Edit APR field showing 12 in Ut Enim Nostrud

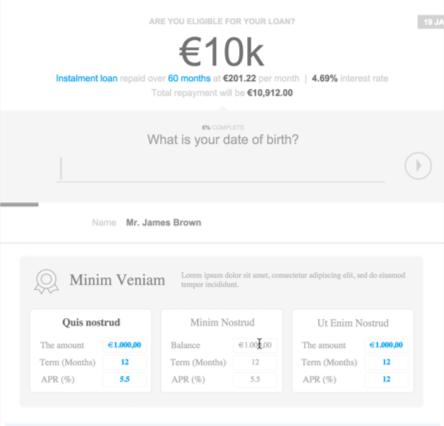[386, 379]
